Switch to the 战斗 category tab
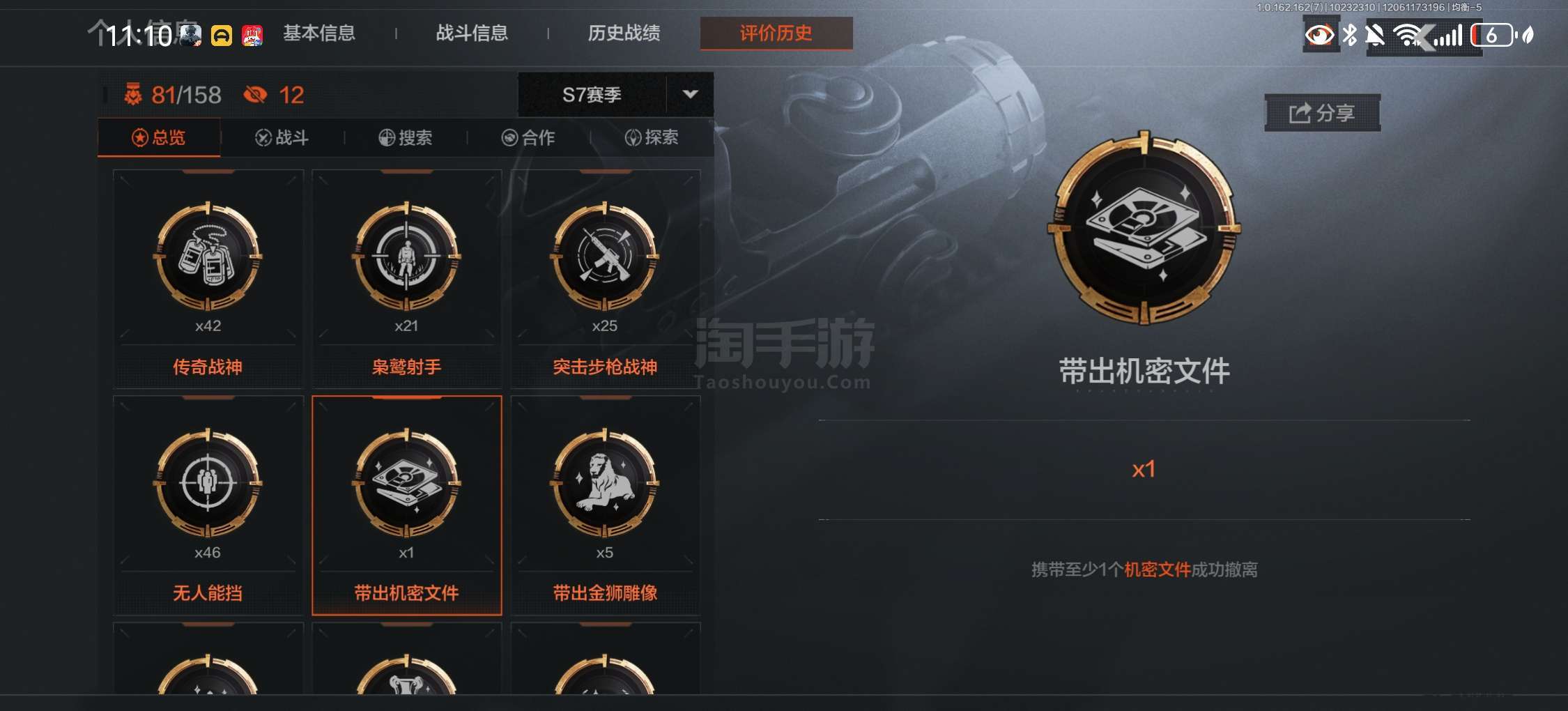 [282, 137]
